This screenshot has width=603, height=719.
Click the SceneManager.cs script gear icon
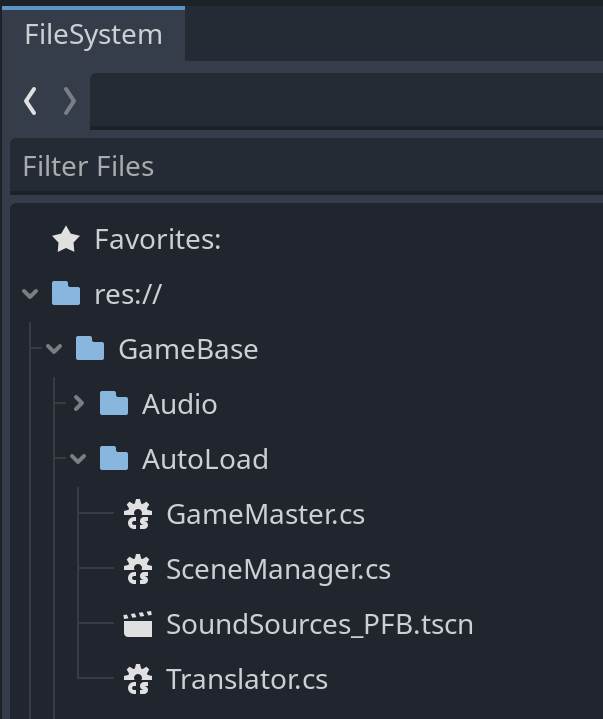tap(137, 570)
